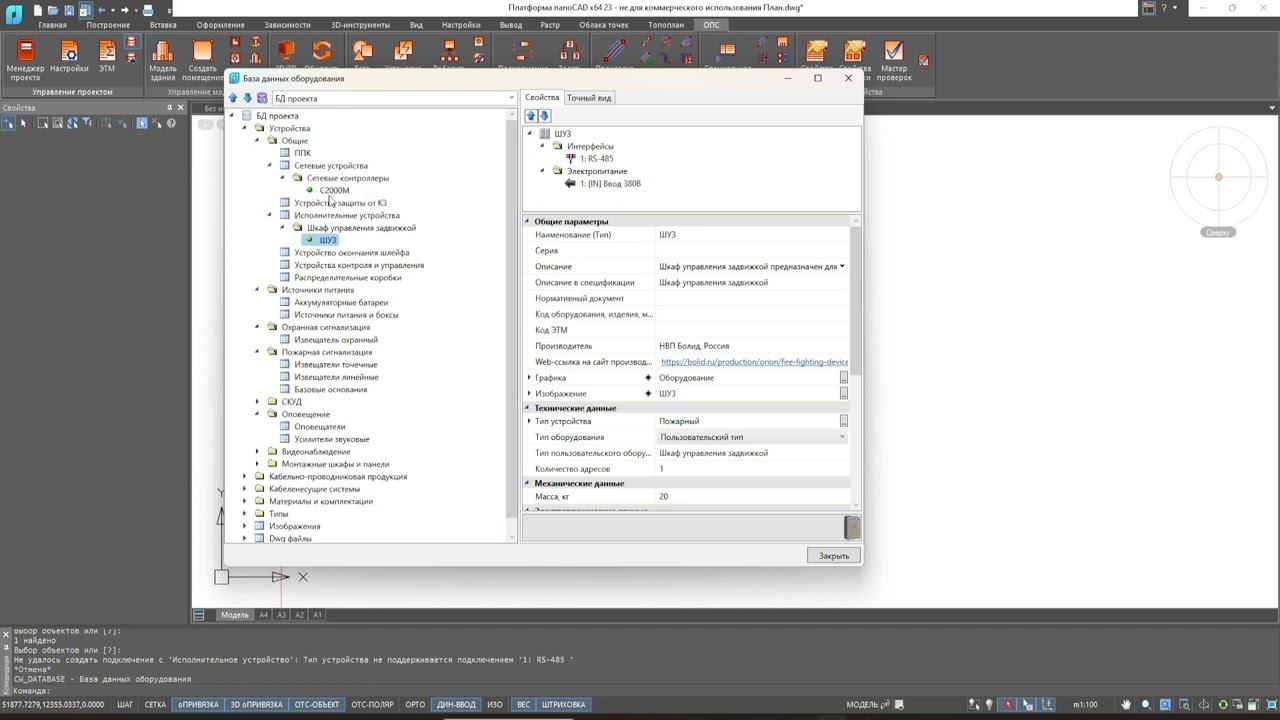1280x720 pixels.
Task: Click the Закрыть button
Action: (834, 556)
